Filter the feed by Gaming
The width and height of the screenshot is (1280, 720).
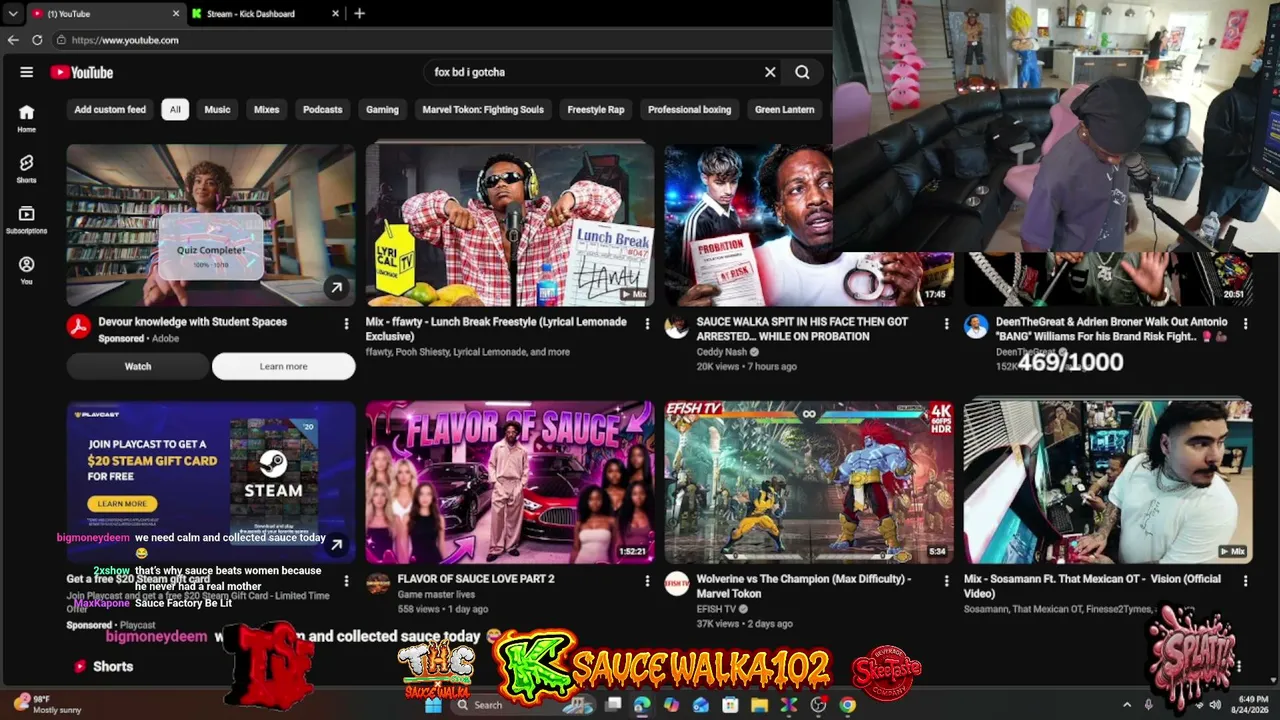[x=382, y=110]
